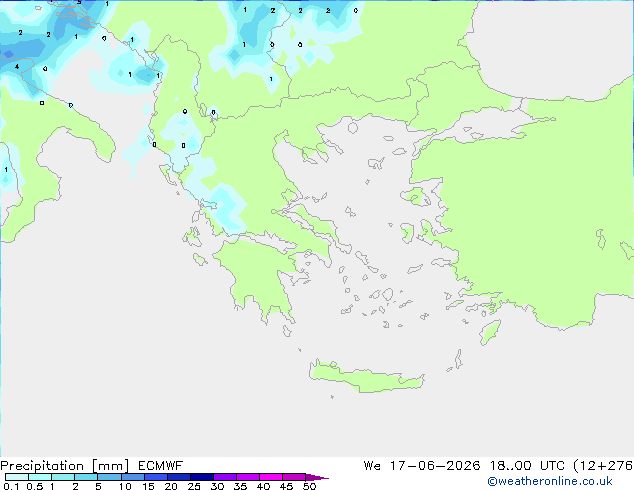Click the '17-06-2026' forecast date
634x490 pixels.
click(x=435, y=466)
